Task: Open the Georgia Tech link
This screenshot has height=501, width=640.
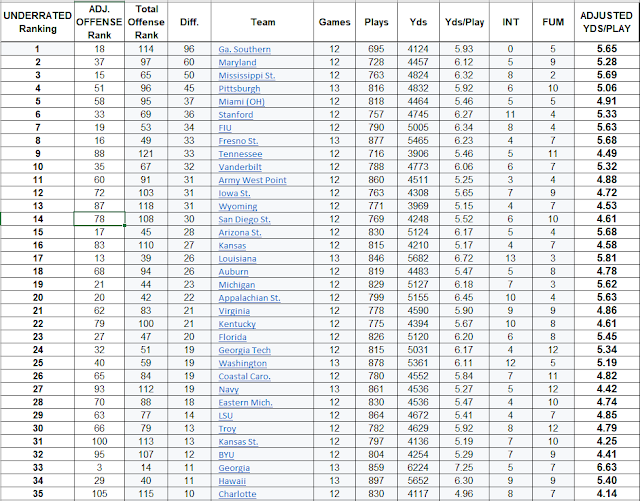Action: click(x=244, y=350)
